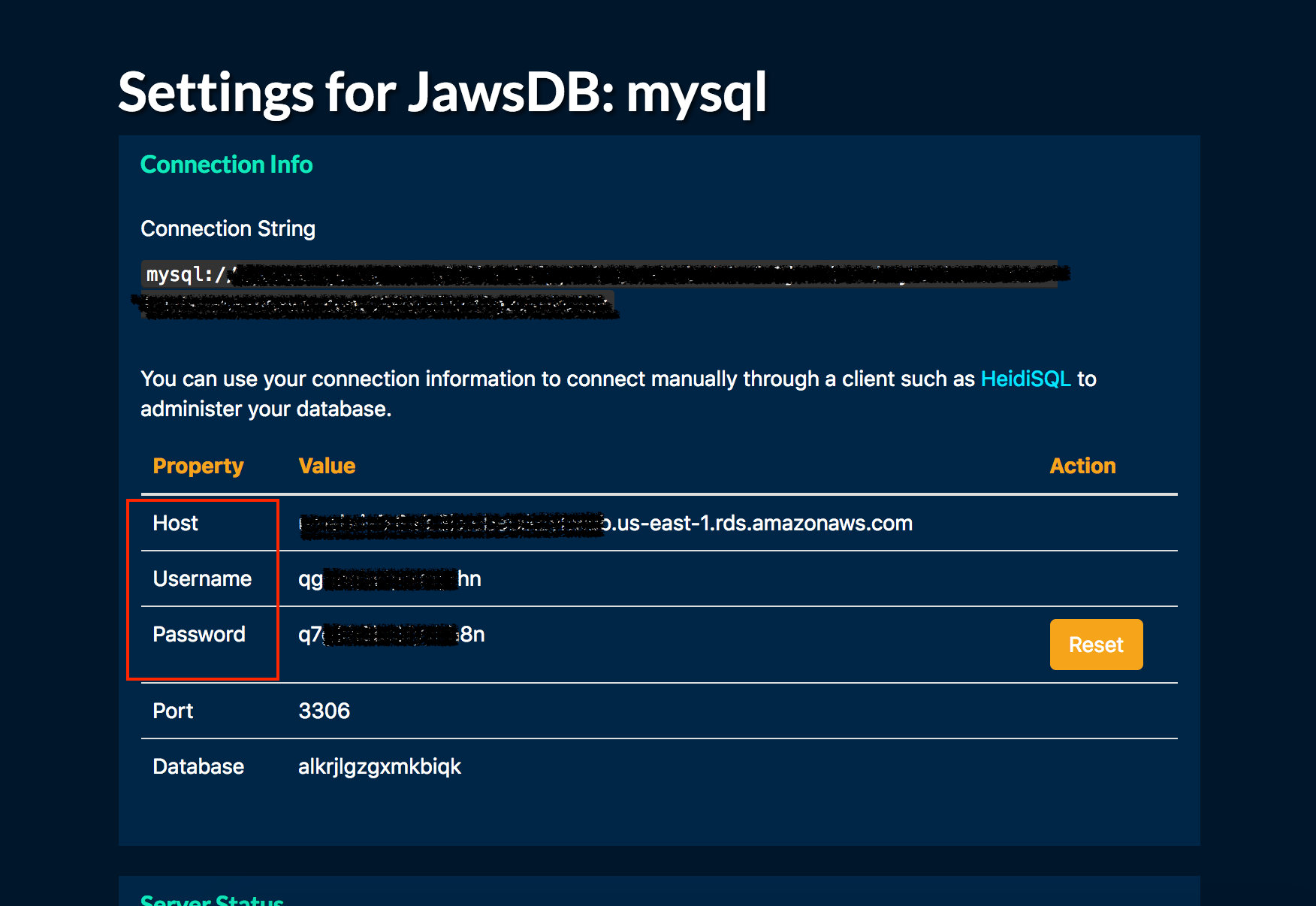Select the Username row label
The image size is (1316, 906).
pyautogui.click(x=202, y=578)
